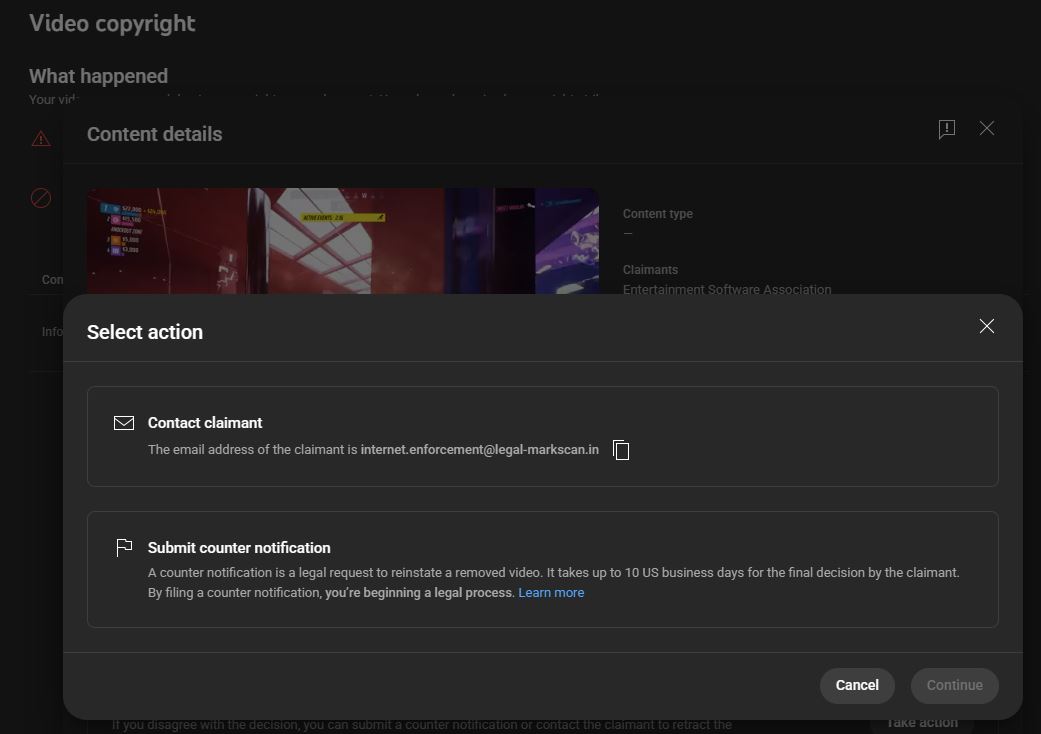Click the Content details heading
This screenshot has height=734, width=1041.
155,134
